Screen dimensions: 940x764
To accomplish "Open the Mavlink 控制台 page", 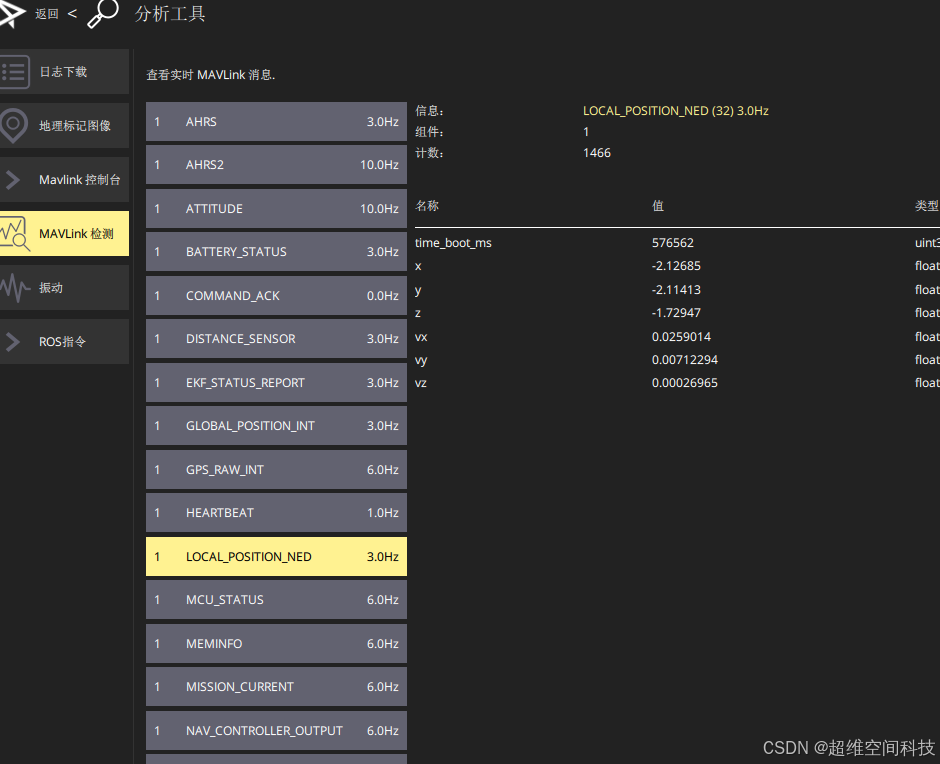I will 64,180.
